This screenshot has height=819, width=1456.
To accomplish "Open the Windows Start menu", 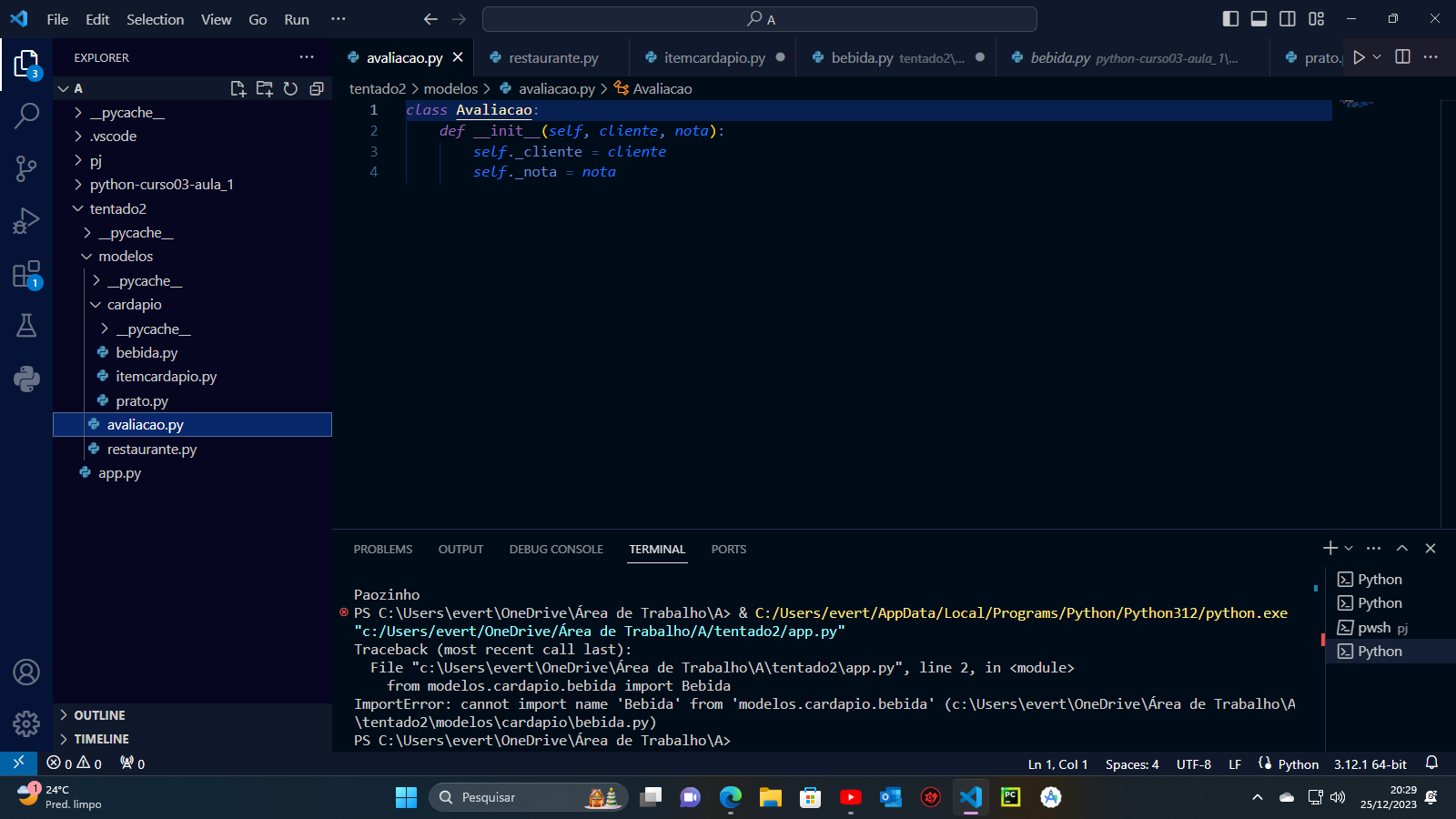I will pyautogui.click(x=406, y=797).
